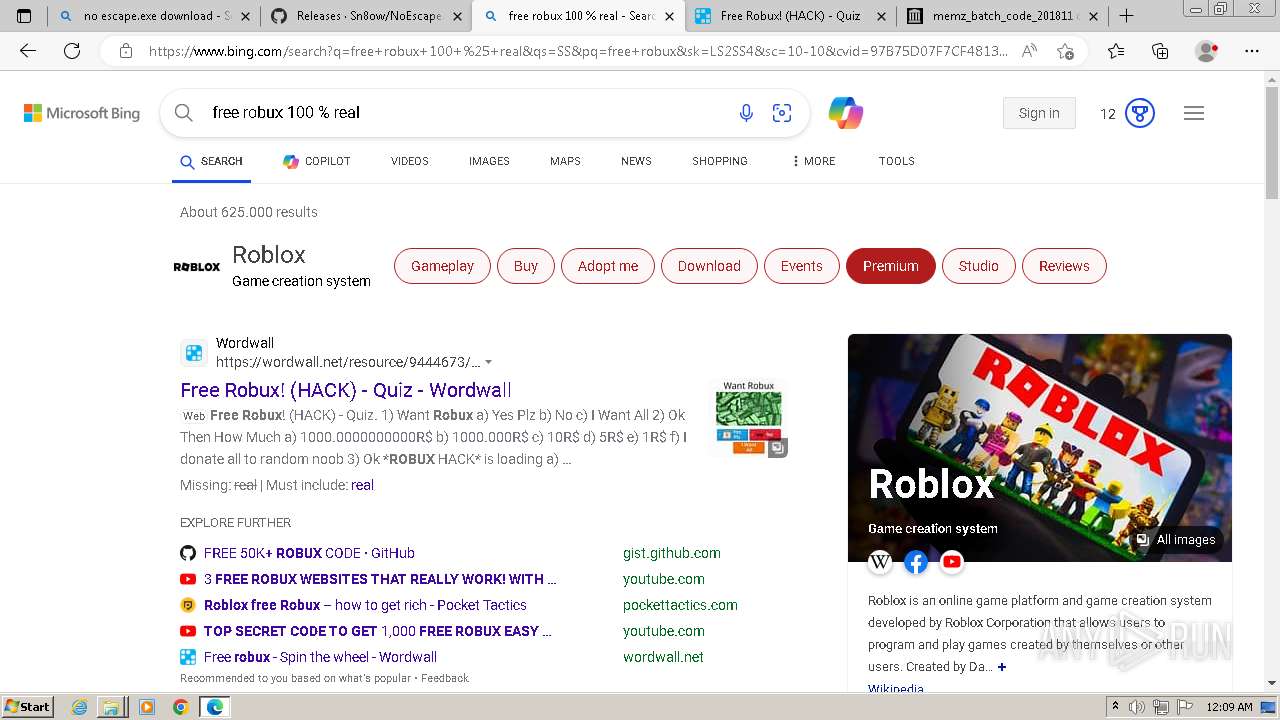Switch to the SHOPPING tab

coord(720,161)
